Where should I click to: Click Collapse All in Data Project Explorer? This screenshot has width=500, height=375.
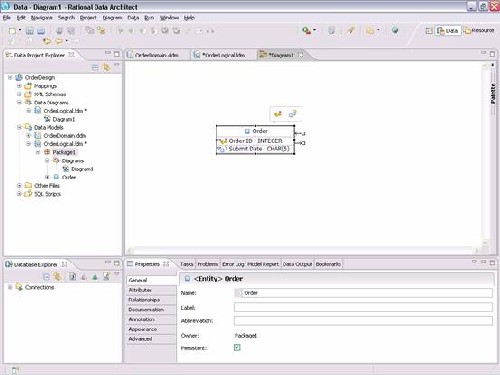(95, 68)
